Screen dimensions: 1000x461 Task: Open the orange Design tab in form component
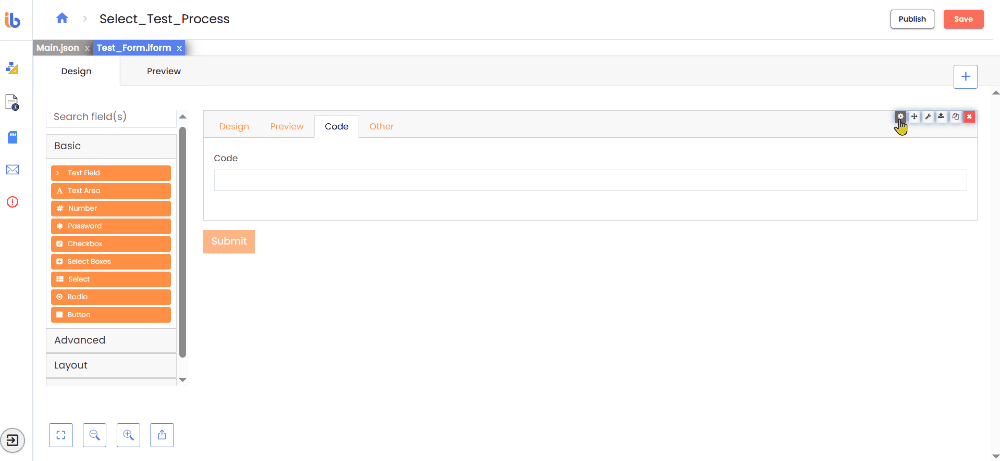(234, 126)
